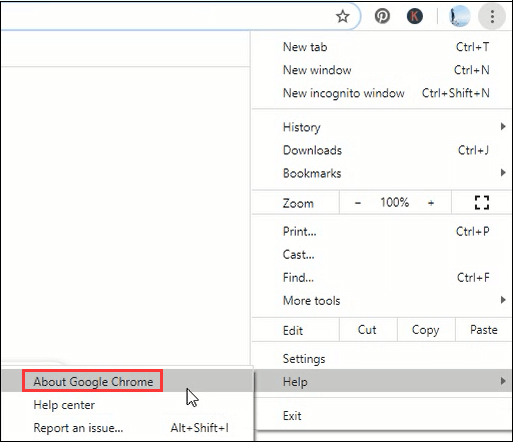Click Paste in the Edit row
The height and width of the screenshot is (442, 513).
[x=483, y=330]
